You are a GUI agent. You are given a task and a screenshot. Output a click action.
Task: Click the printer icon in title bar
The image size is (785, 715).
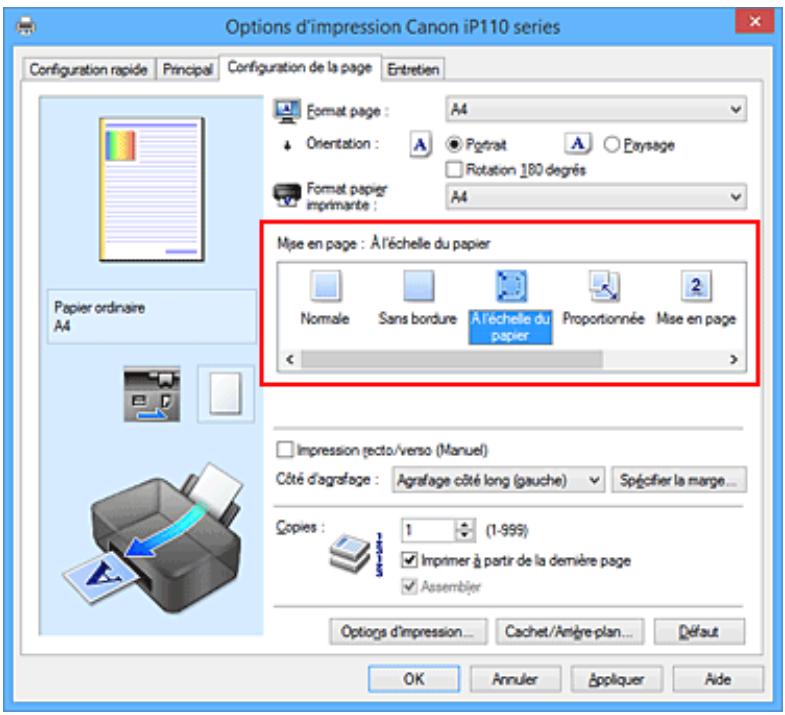(26, 26)
